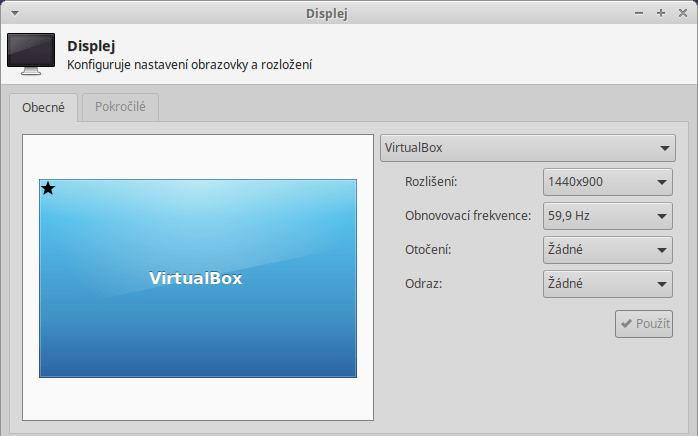
Task: Open the Obnovovací frekvence 59,9 Hz dropdown
Action: (608, 216)
